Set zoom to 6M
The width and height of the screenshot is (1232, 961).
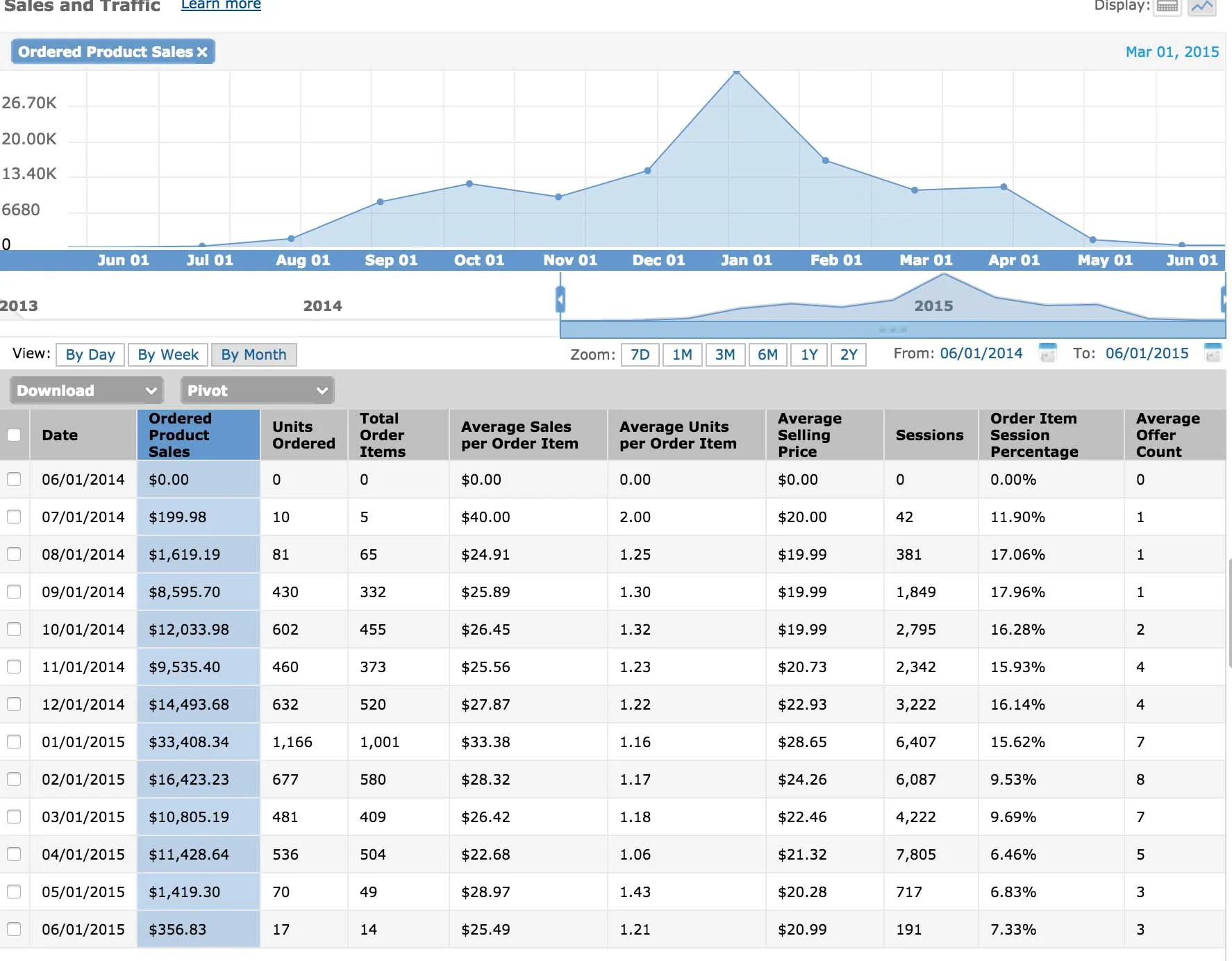[767, 355]
